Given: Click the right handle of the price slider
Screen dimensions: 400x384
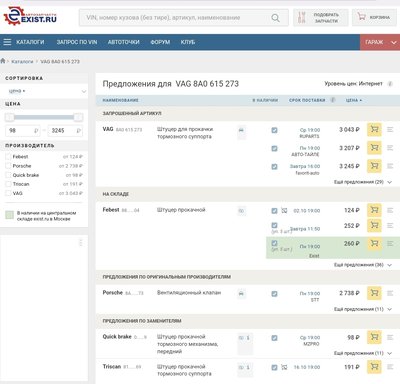Looking at the screenshot, I should [x=78, y=117].
